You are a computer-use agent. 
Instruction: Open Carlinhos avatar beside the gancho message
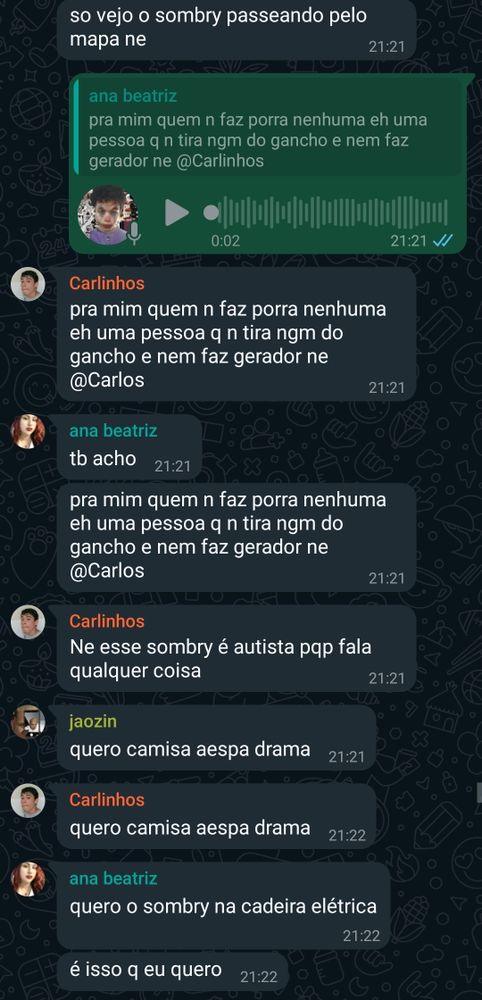[x=27, y=284]
